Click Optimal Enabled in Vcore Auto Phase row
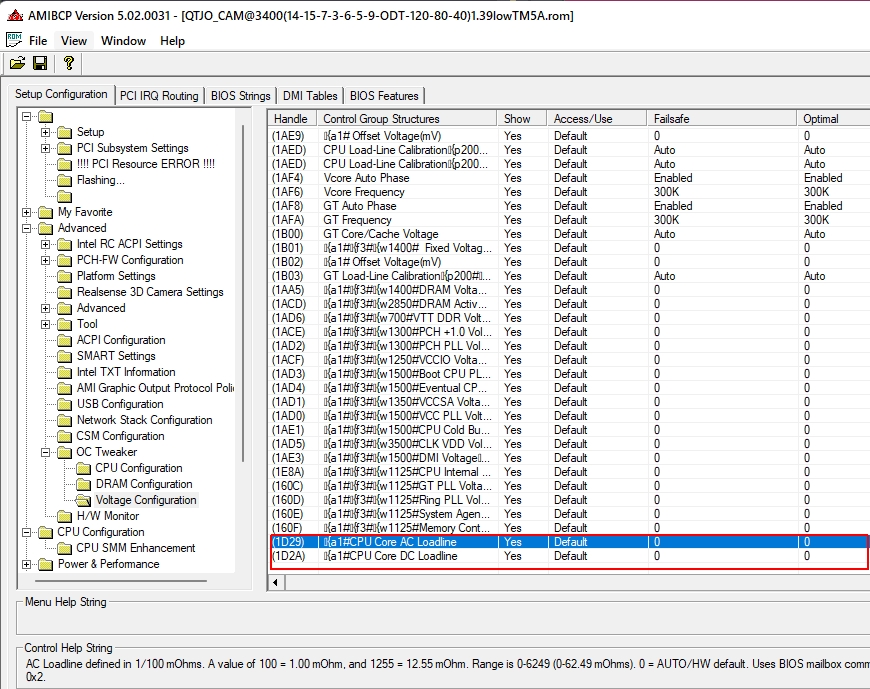 [x=823, y=178]
